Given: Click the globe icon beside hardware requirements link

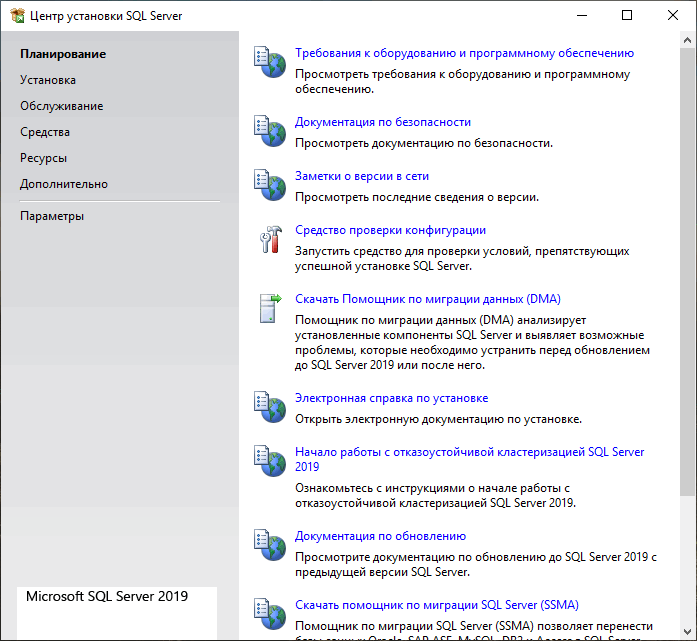Looking at the screenshot, I should pos(269,62).
